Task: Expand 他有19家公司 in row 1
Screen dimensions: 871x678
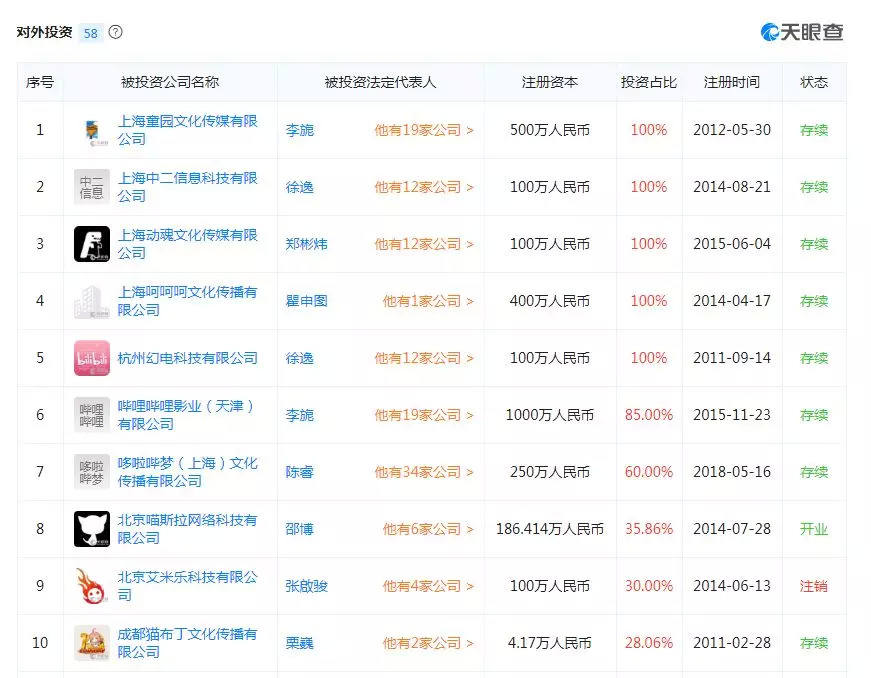Action: pos(424,130)
